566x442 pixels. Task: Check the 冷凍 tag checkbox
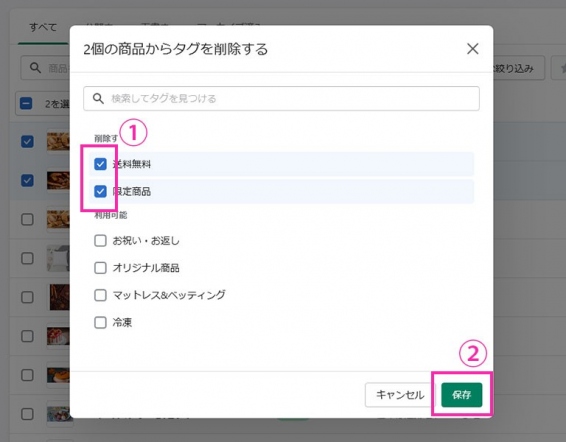tap(100, 322)
